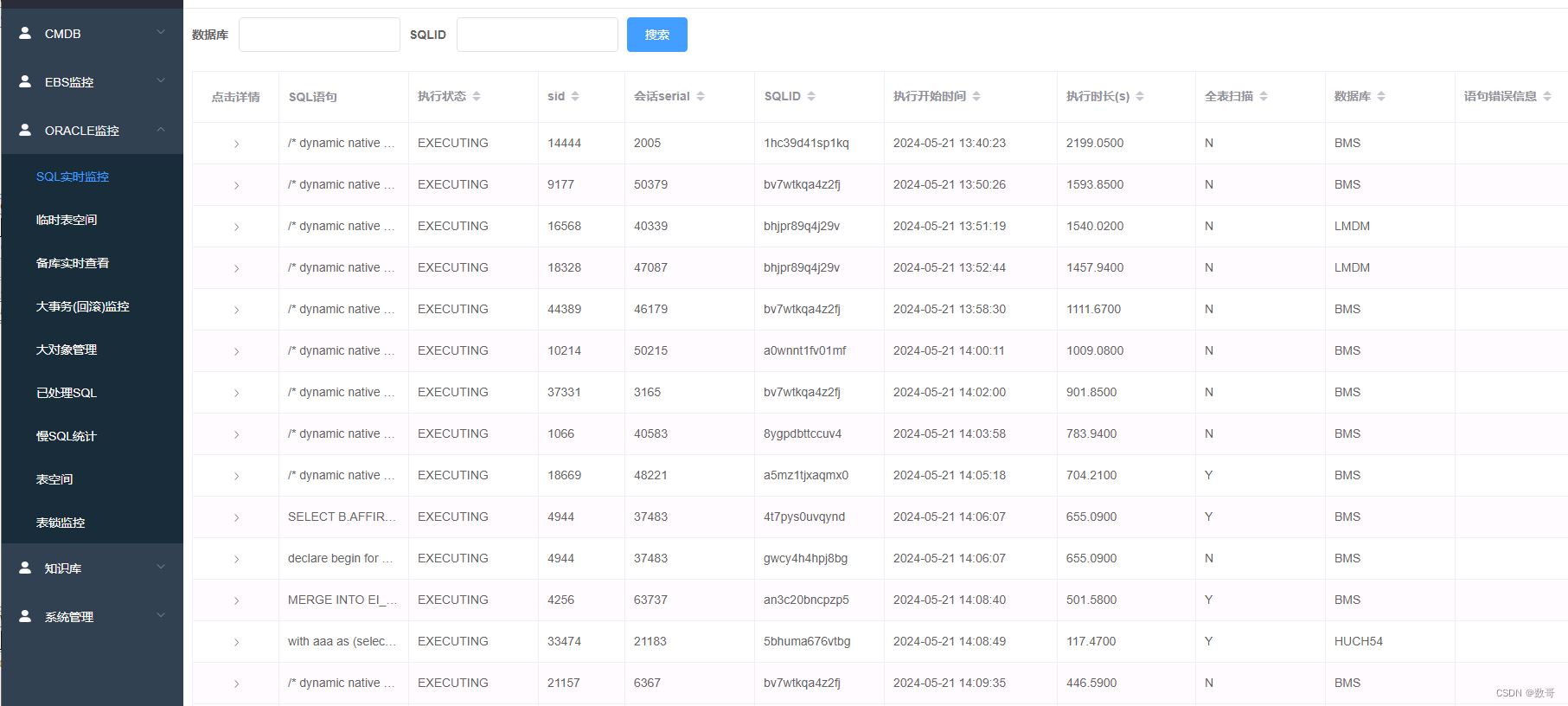Sort by 会话serial column arrows
The image size is (1568, 706).
tap(701, 96)
